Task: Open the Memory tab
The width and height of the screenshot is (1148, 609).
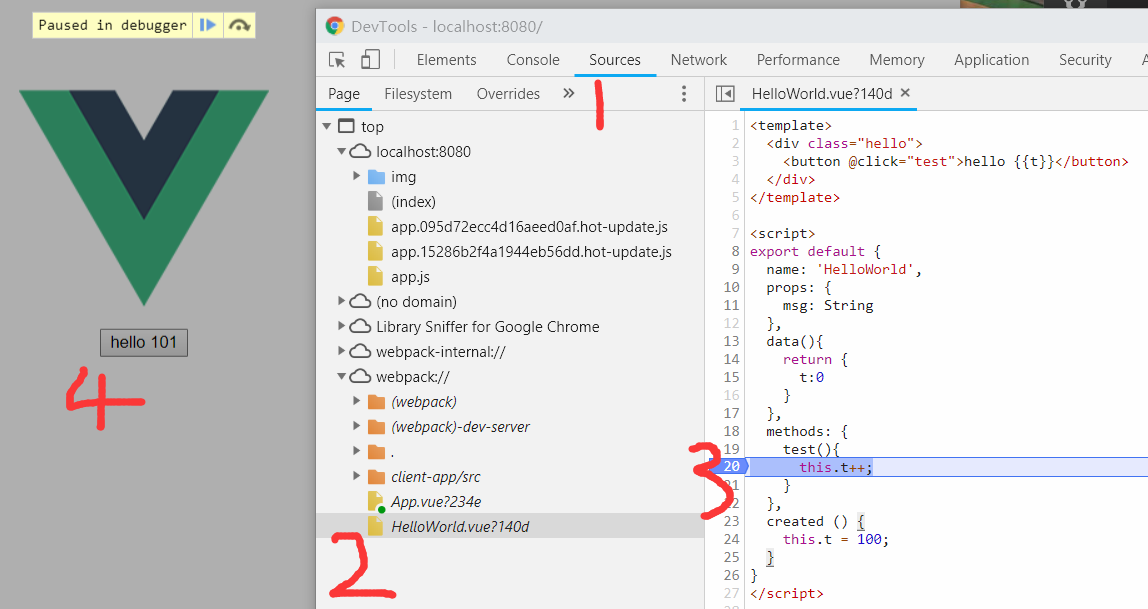Action: tap(897, 60)
